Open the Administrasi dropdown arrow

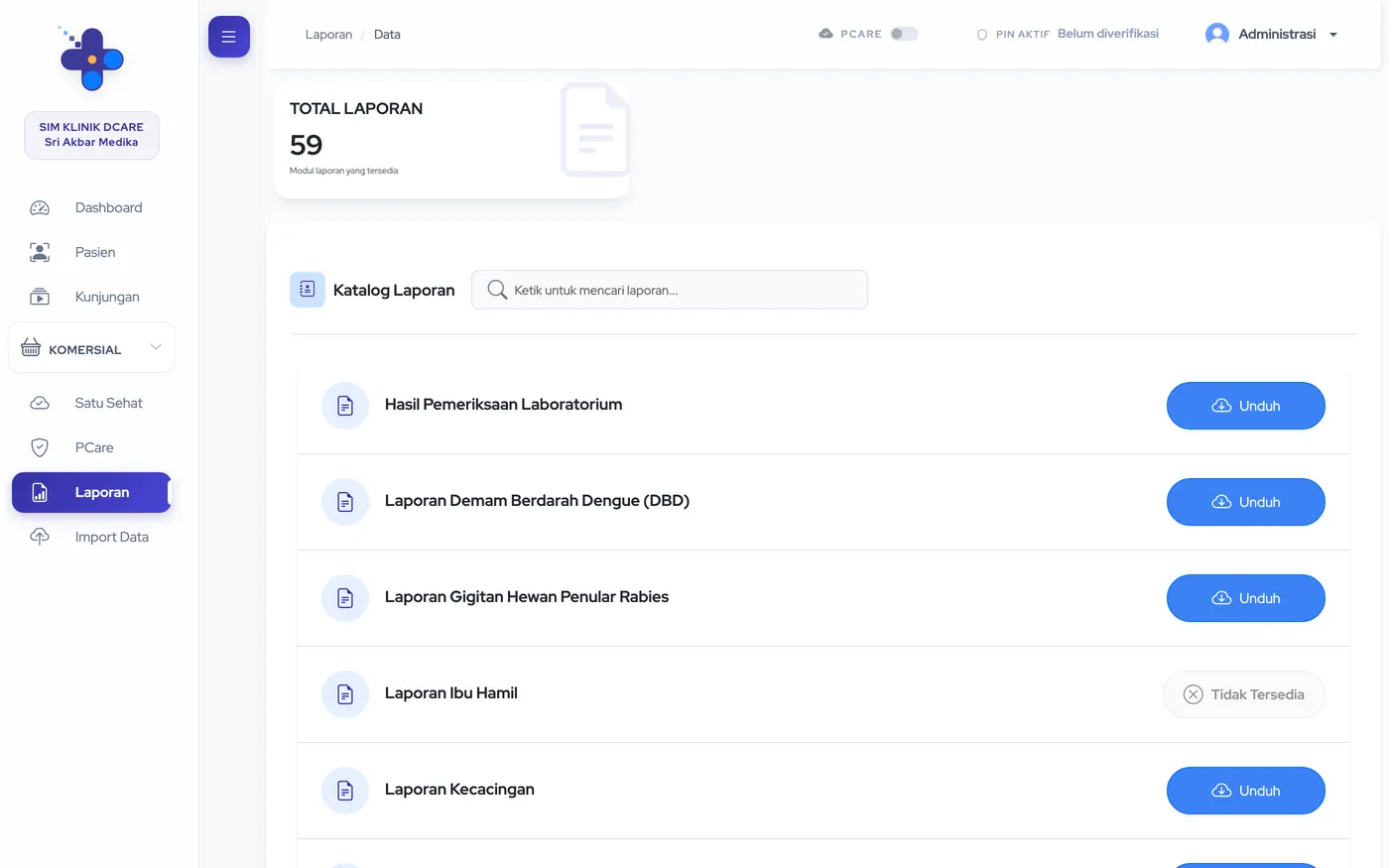tap(1333, 35)
